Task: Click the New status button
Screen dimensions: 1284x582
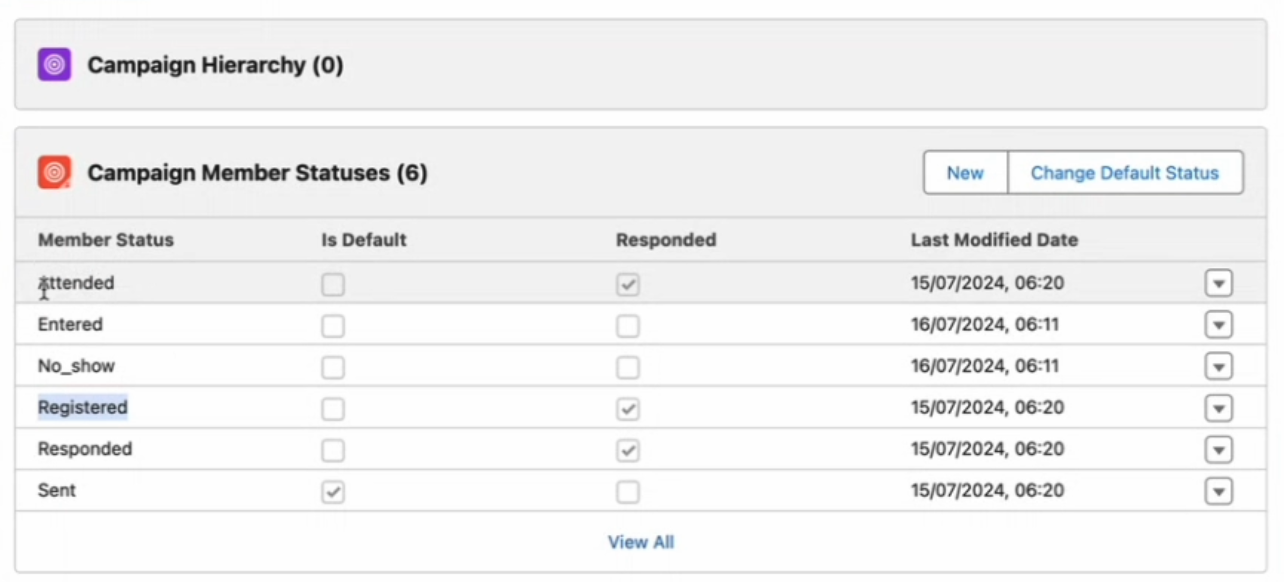Action: [x=965, y=173]
